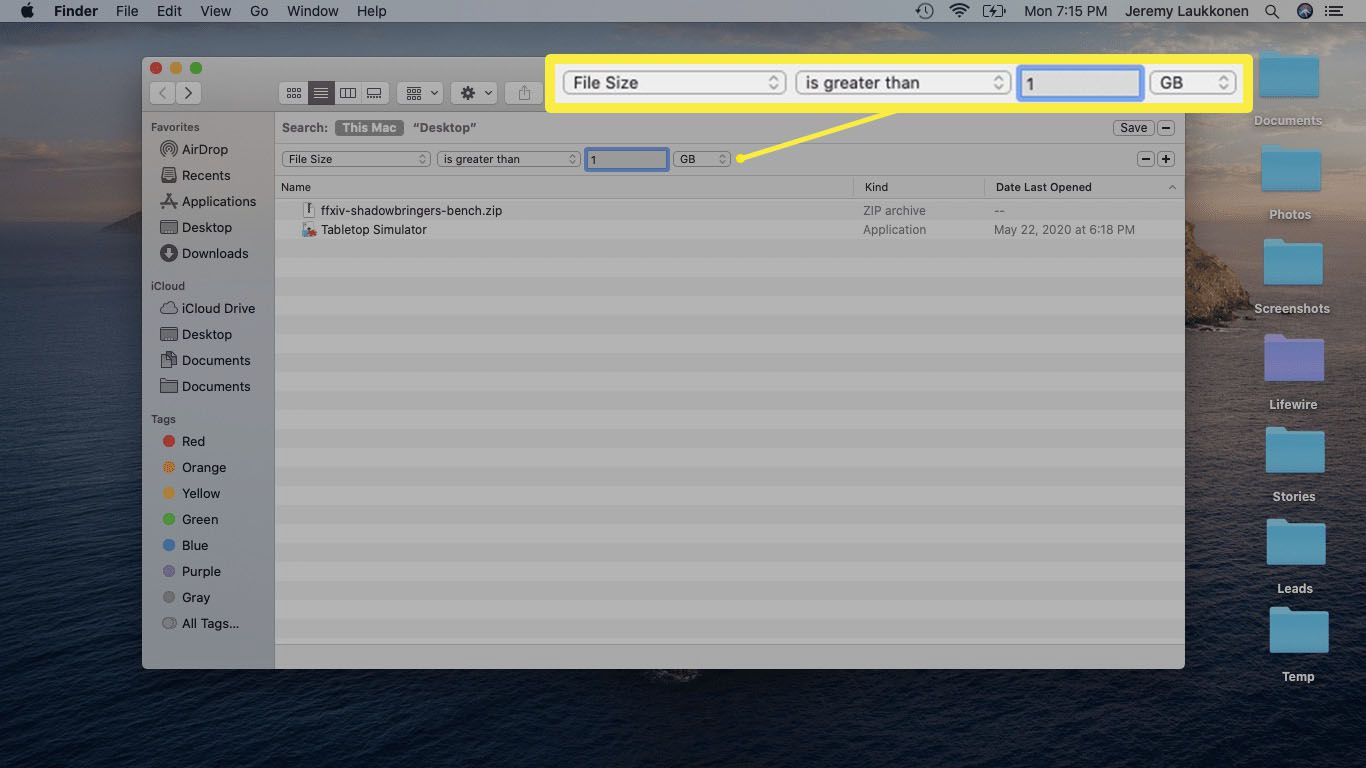
Task: Select the Red tag in sidebar
Action: click(193, 441)
